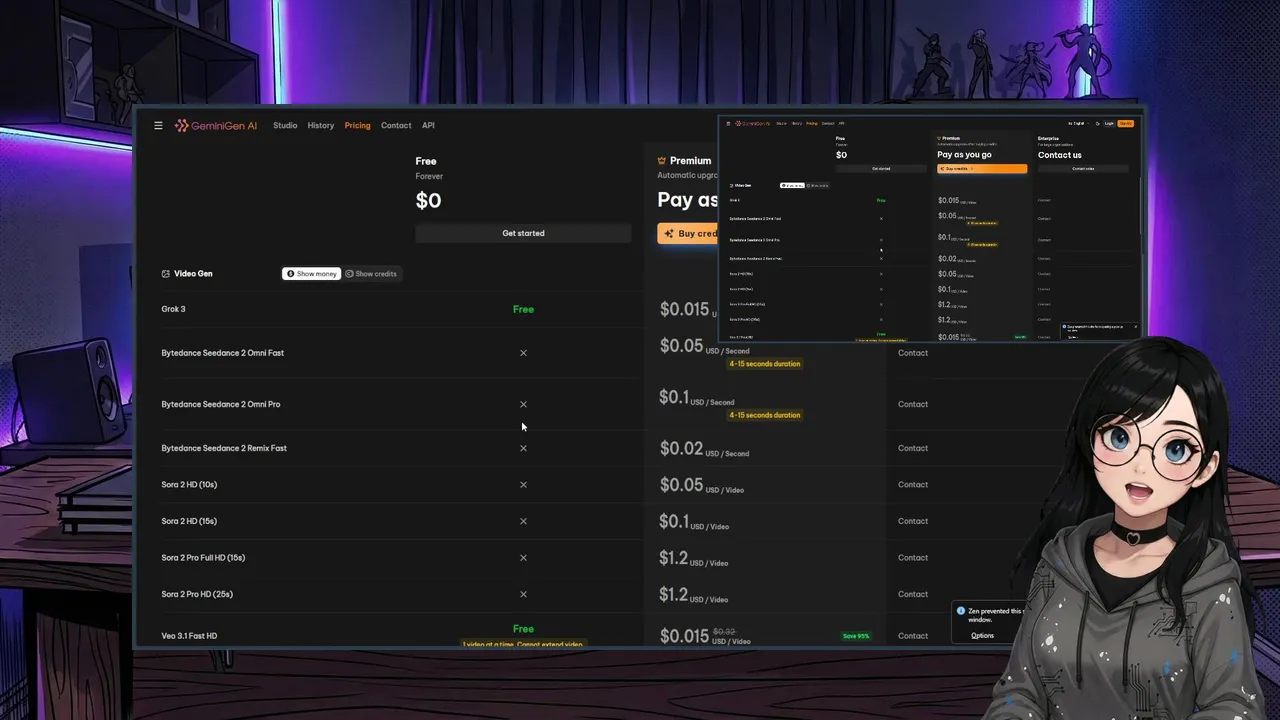The height and width of the screenshot is (720, 1280).
Task: Click the Sora 2 HD (15s) label
Action: [189, 521]
